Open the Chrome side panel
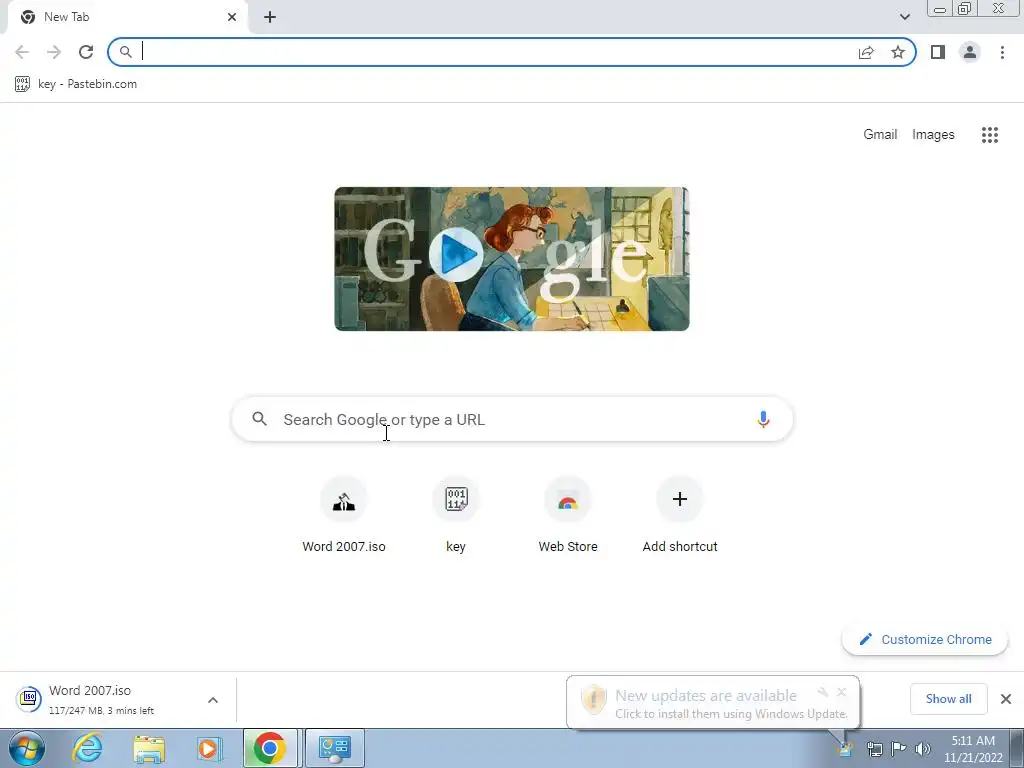 [x=938, y=52]
